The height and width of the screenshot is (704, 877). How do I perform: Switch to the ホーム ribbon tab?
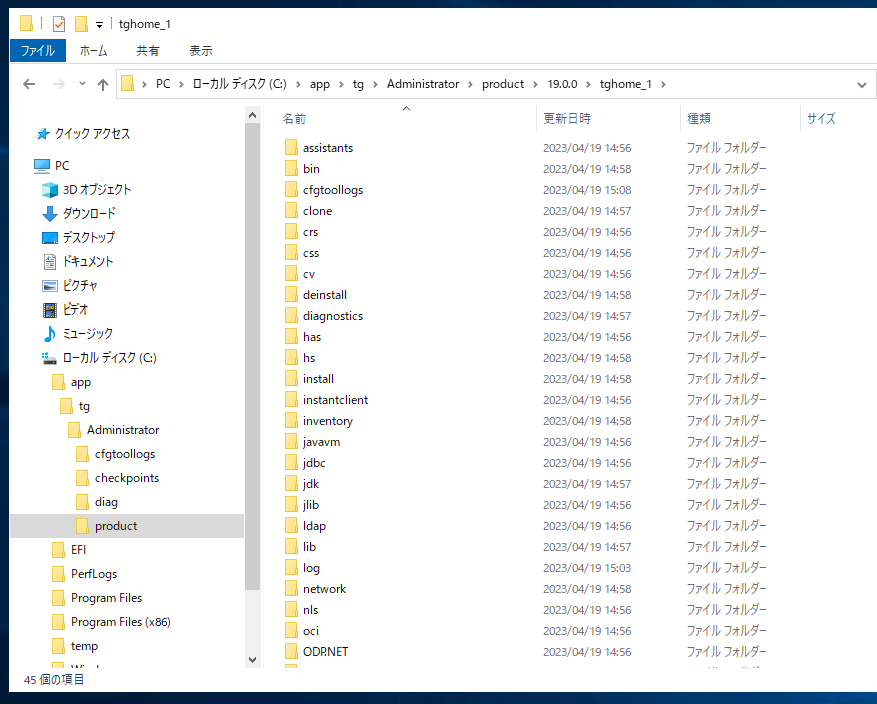(93, 51)
